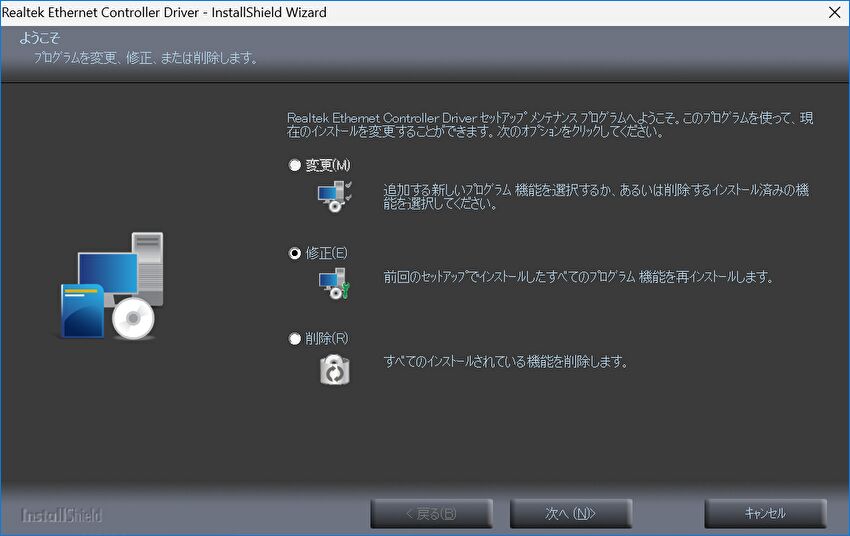Image resolution: width=850 pixels, height=536 pixels.
Task: Click the greyed-out < 戻る(B) button
Action: pyautogui.click(x=431, y=514)
